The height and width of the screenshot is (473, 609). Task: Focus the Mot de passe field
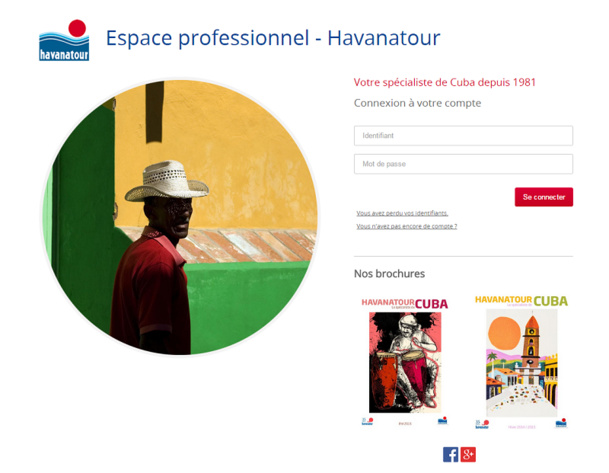tap(463, 164)
